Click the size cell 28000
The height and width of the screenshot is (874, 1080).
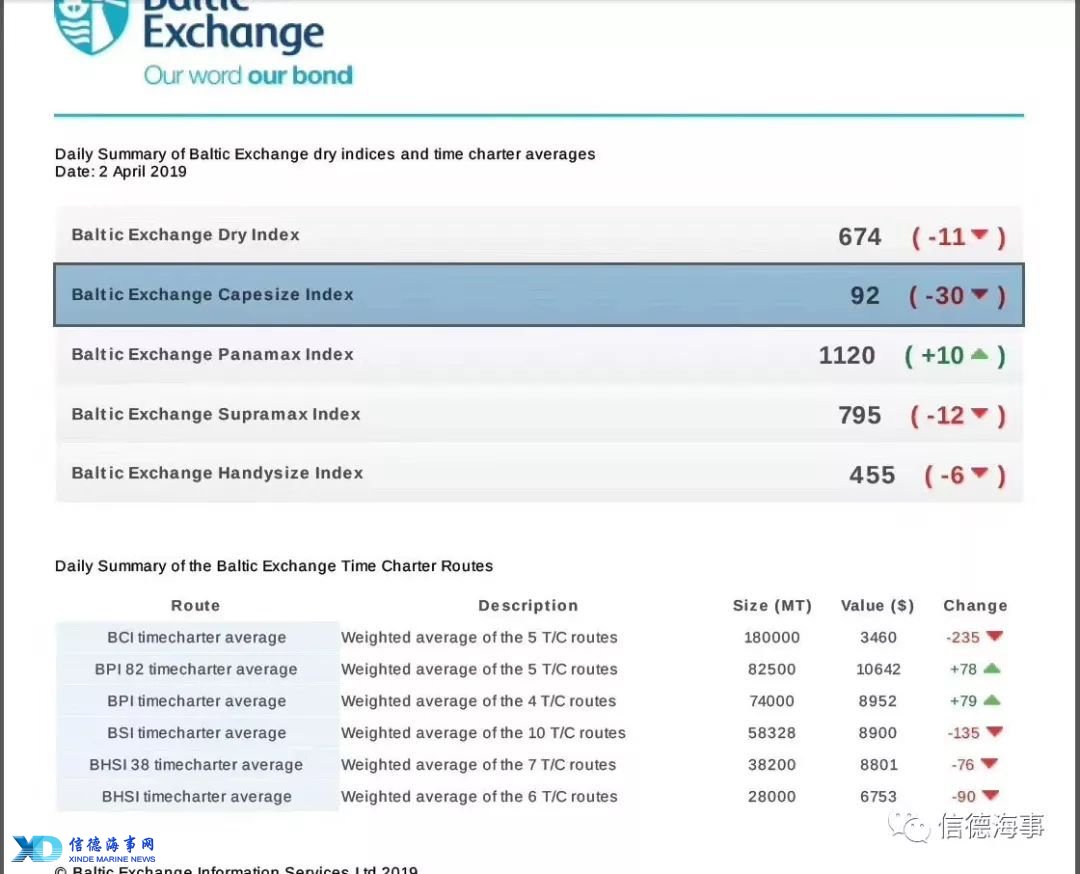pyautogui.click(x=772, y=796)
